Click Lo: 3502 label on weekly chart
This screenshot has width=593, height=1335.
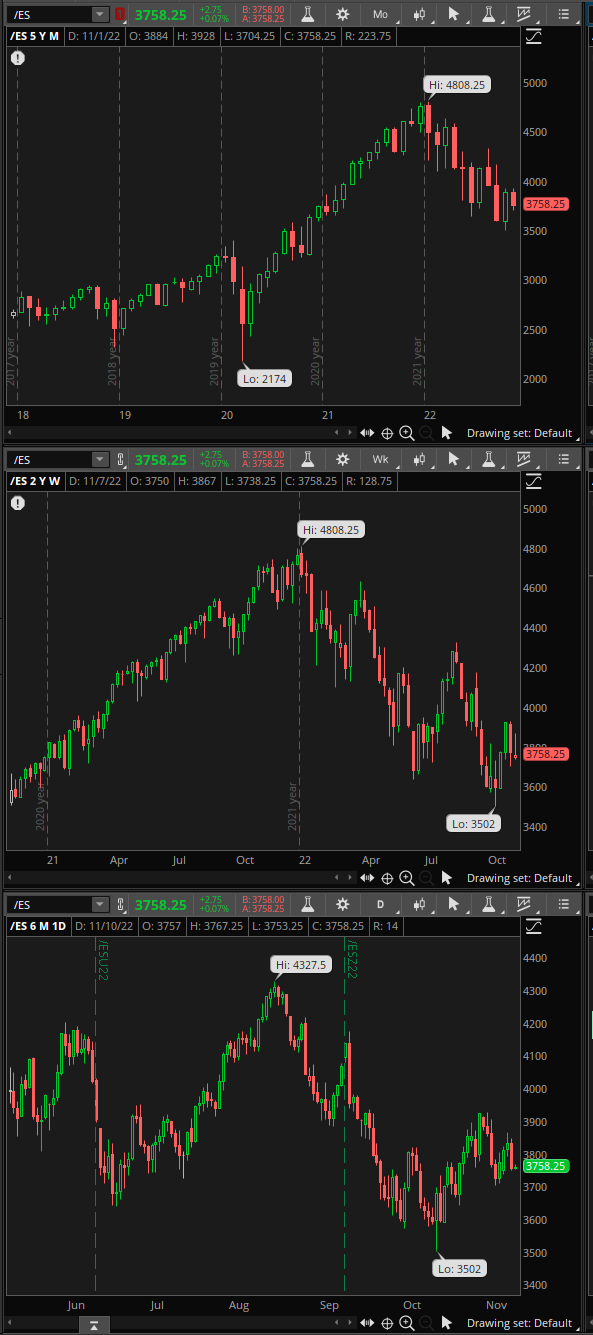[x=473, y=824]
